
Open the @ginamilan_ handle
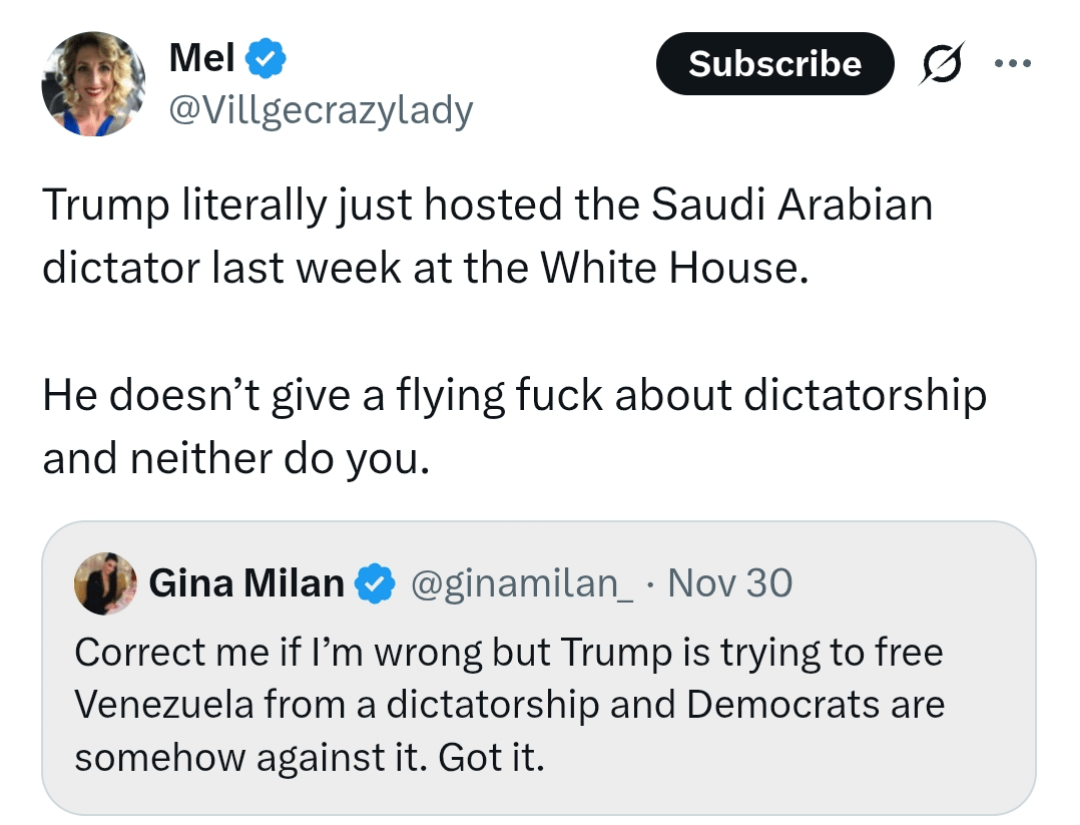[x=522, y=582]
